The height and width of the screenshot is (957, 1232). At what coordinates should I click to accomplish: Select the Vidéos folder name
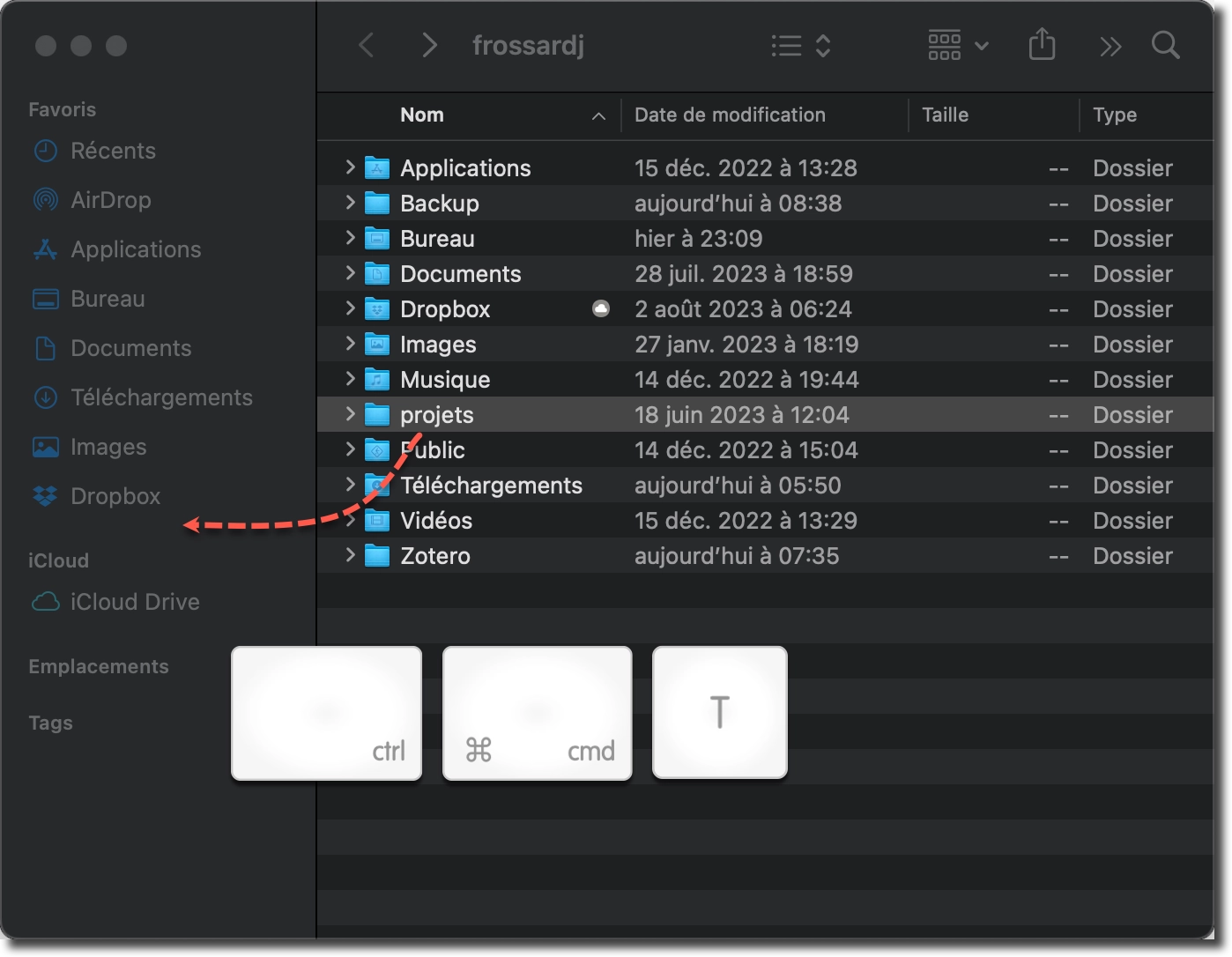(x=436, y=521)
